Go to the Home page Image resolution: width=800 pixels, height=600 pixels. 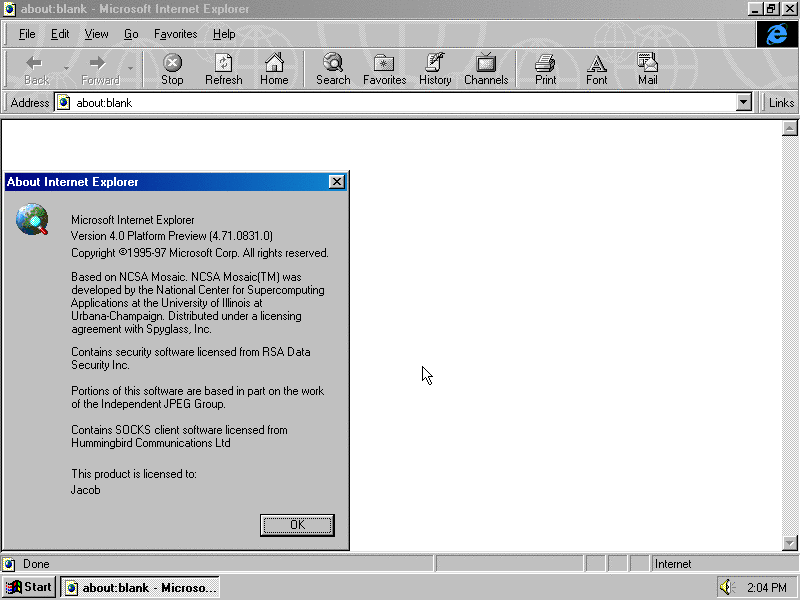pyautogui.click(x=274, y=69)
